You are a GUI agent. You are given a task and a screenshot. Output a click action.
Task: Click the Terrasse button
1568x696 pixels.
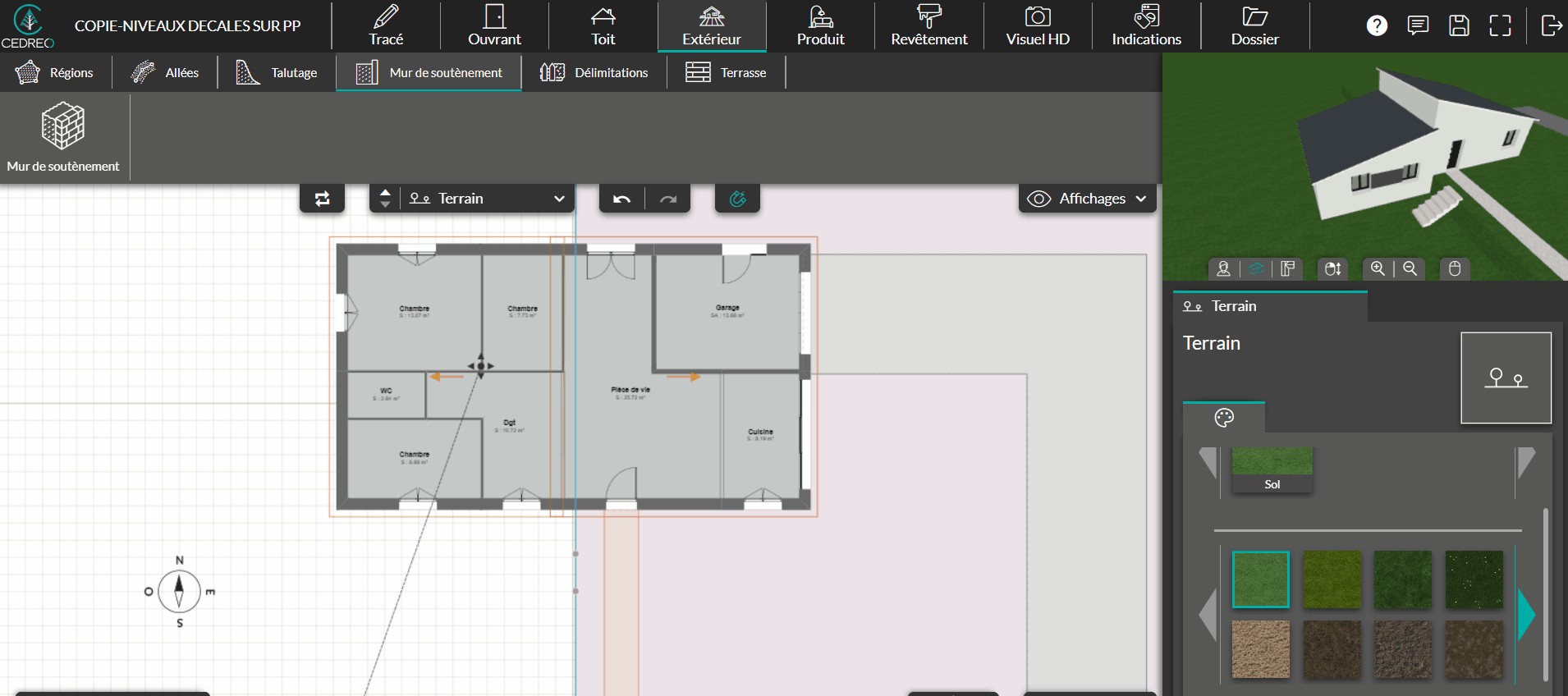726,72
